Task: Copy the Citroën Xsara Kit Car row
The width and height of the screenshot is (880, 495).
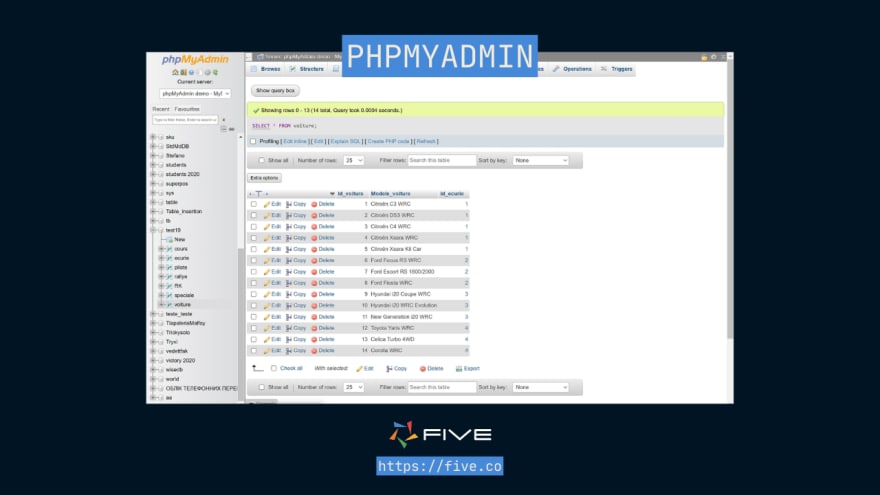Action: coord(296,249)
